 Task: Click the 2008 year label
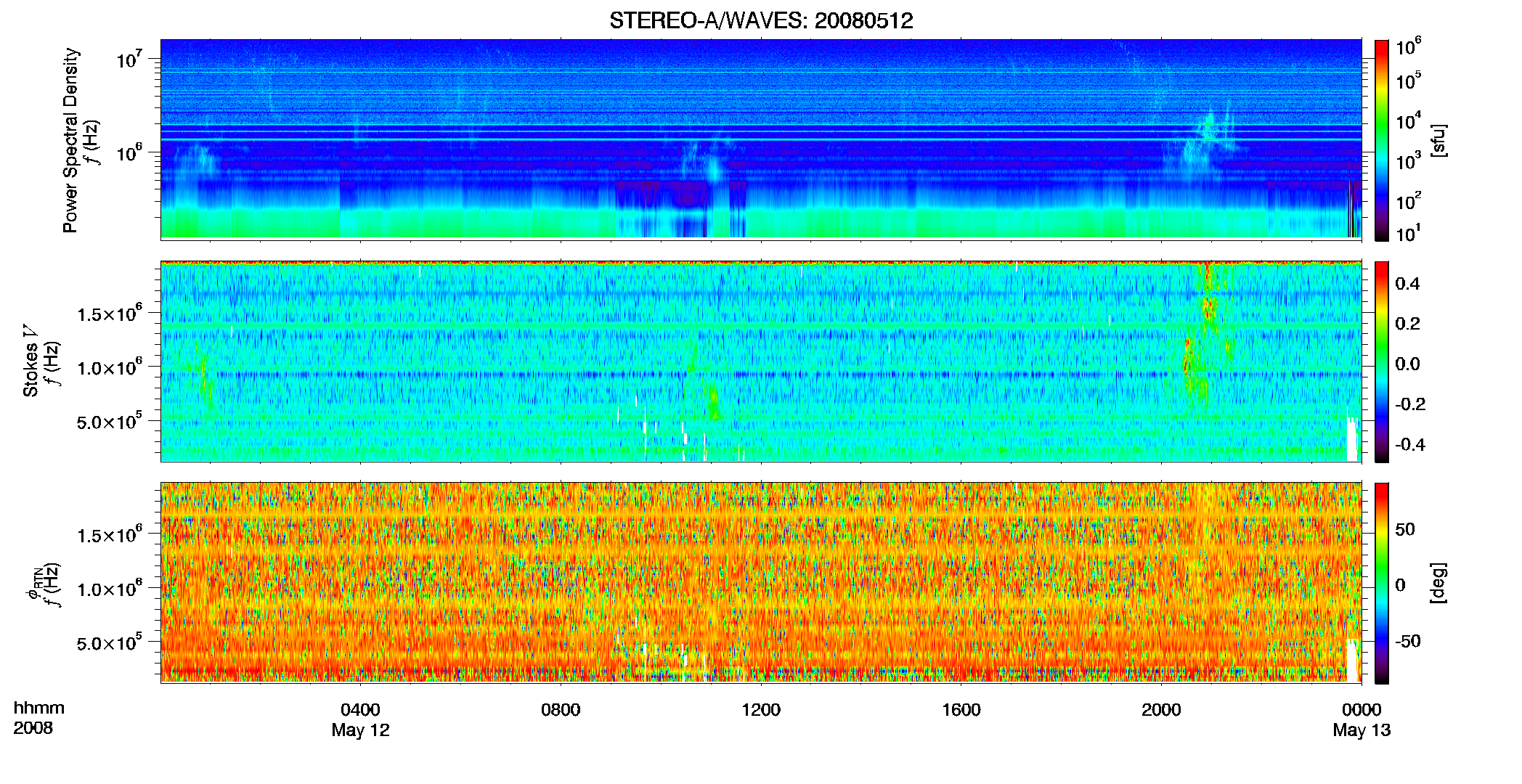pyautogui.click(x=33, y=728)
